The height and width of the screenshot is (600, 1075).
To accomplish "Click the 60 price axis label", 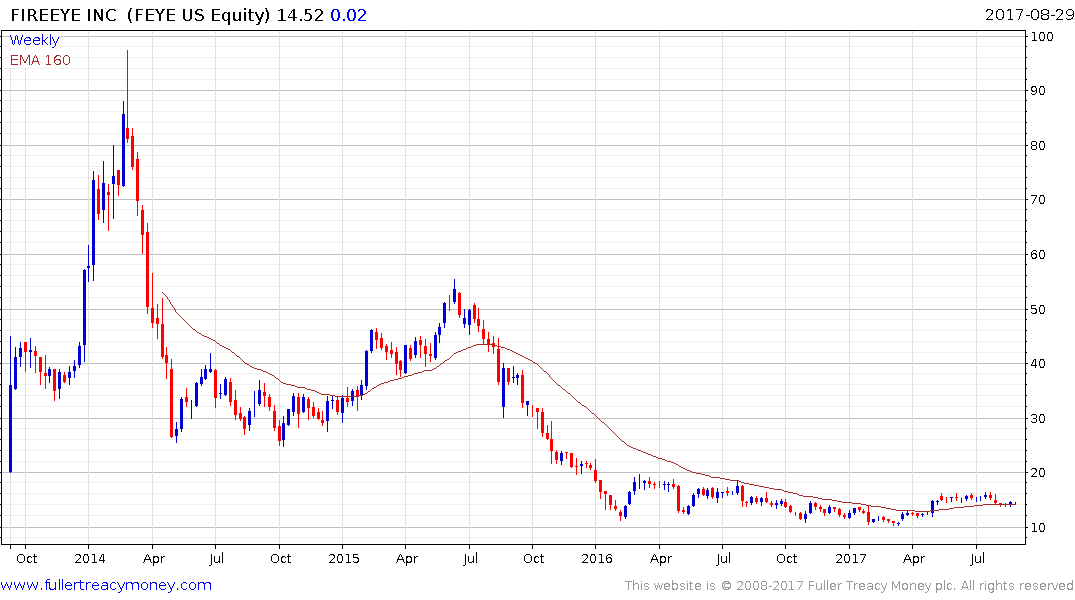I will (1038, 254).
